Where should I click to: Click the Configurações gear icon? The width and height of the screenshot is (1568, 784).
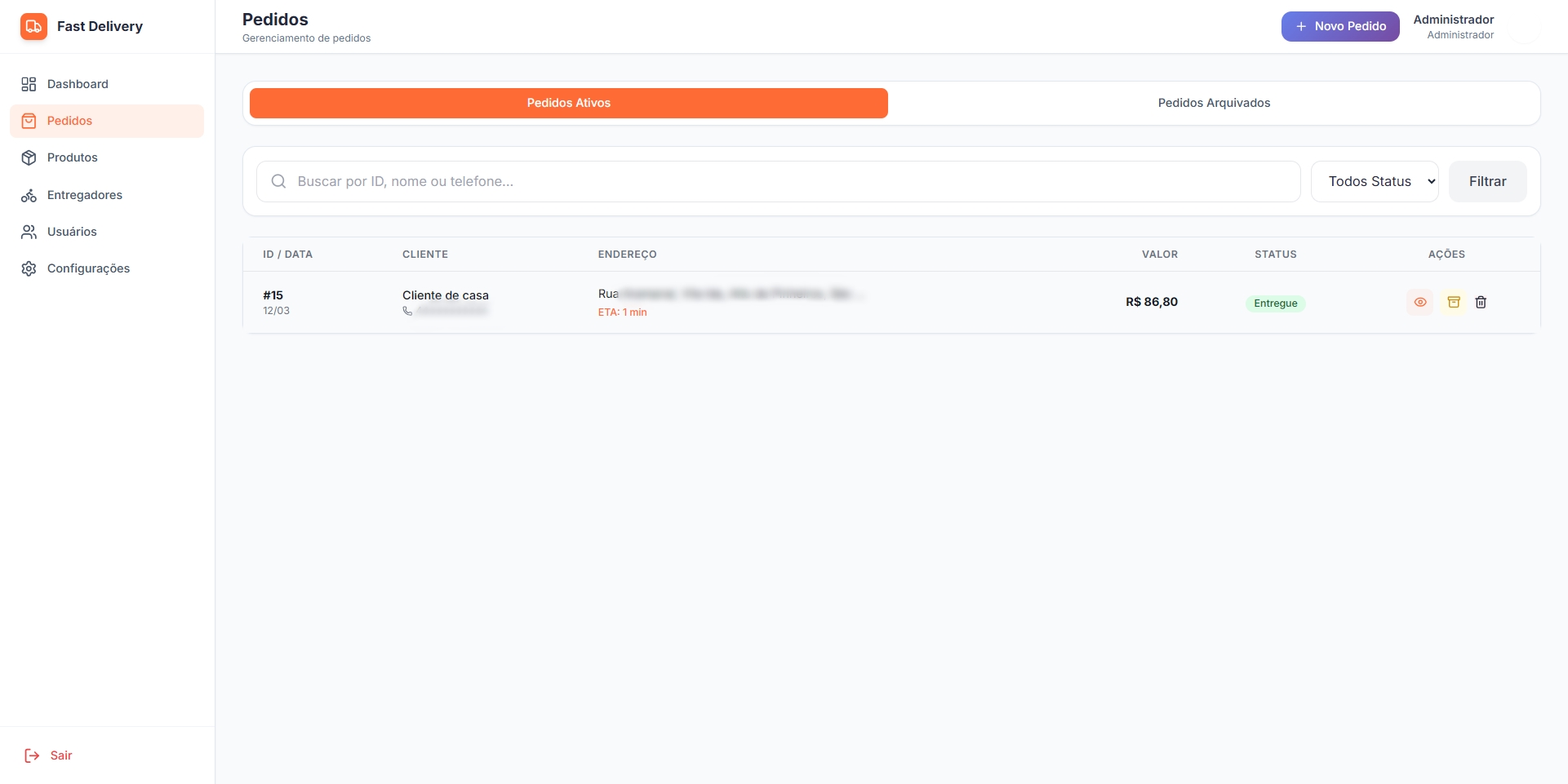click(29, 268)
